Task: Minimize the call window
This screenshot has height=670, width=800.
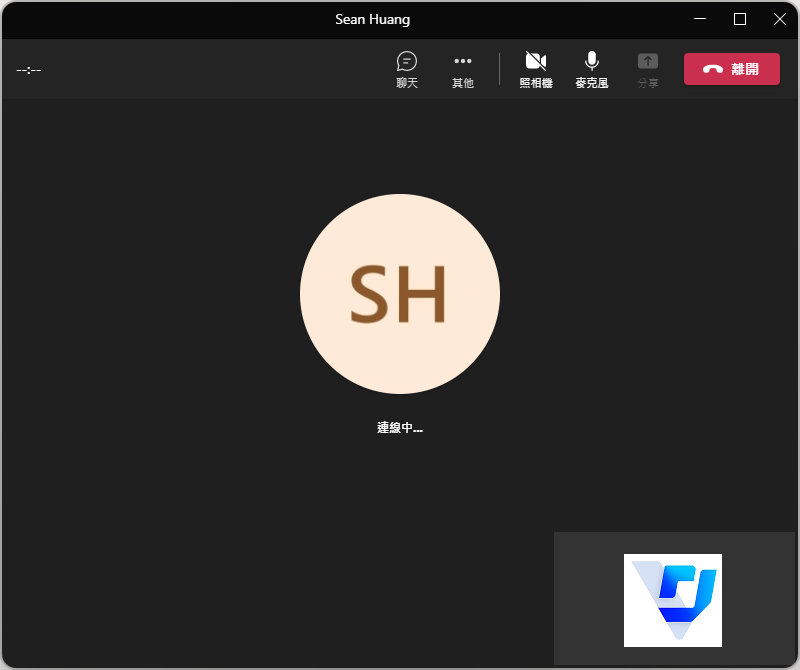Action: 701,19
